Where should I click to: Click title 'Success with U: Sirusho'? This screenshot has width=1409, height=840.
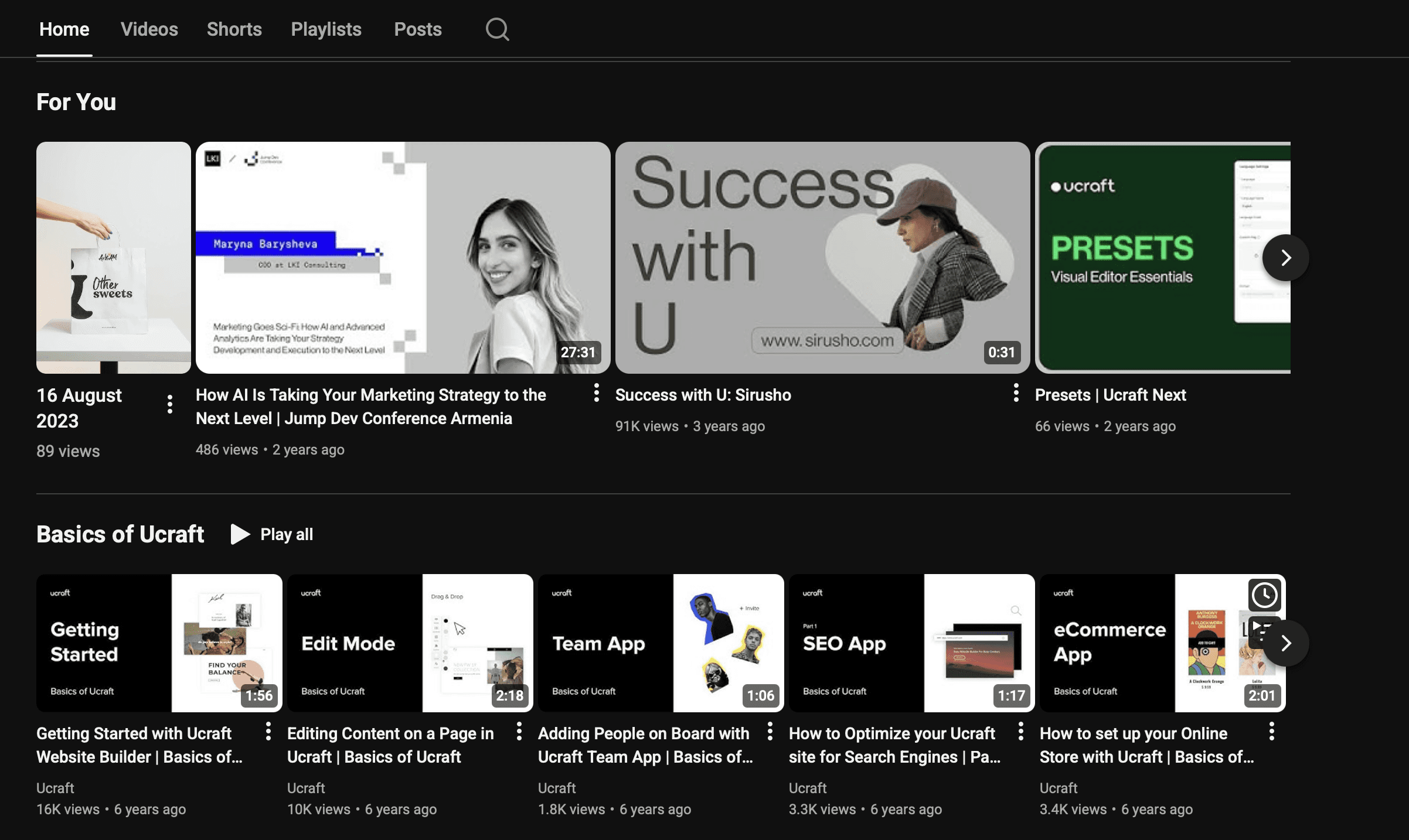703,395
